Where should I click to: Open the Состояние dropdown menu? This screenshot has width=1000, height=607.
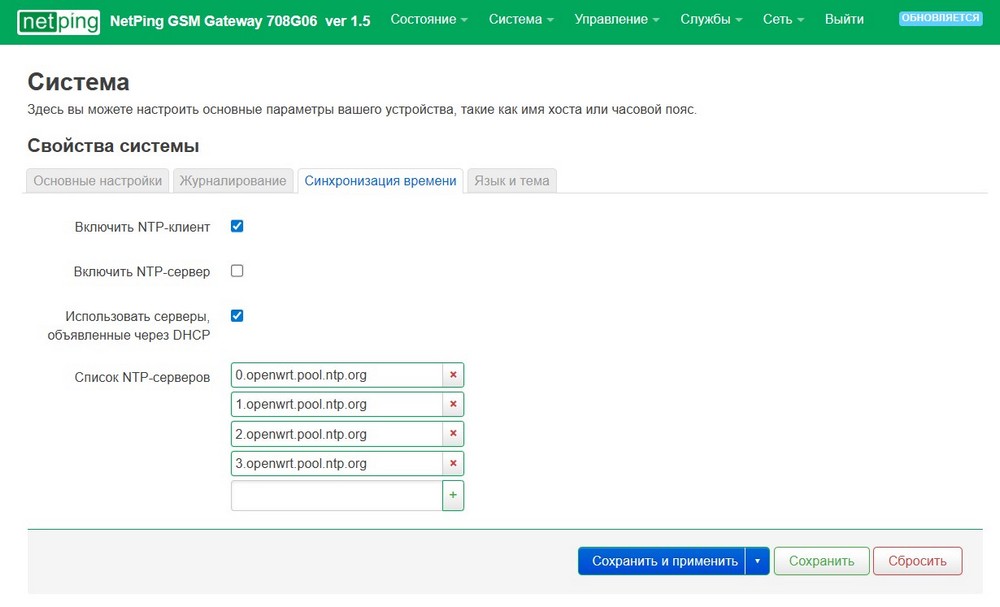tap(429, 20)
